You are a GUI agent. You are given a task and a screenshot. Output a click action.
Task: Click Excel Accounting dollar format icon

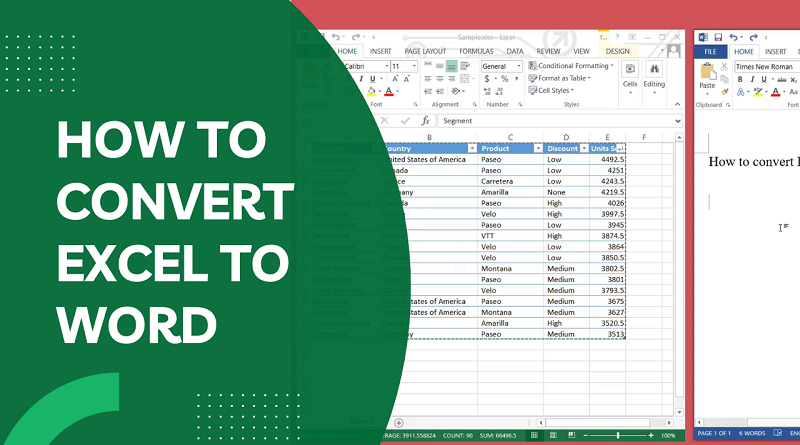[x=487, y=79]
